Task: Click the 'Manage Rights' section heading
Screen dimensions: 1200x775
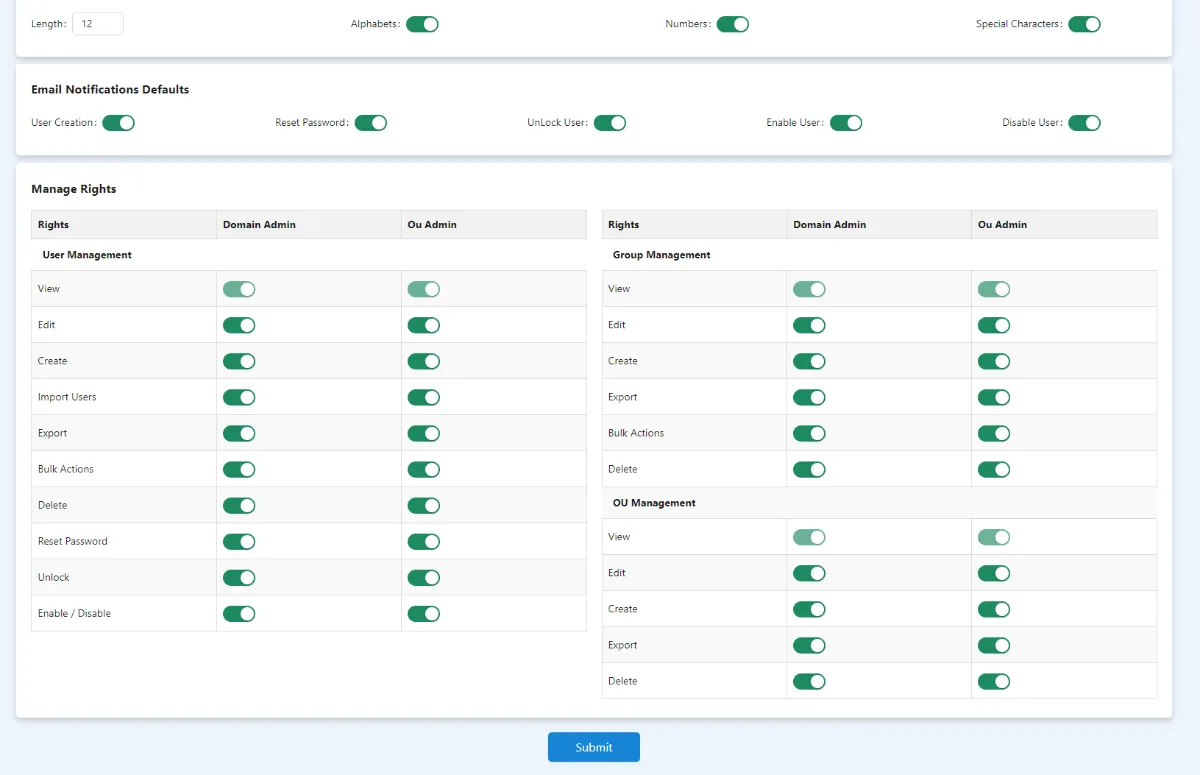Action: pyautogui.click(x=74, y=189)
